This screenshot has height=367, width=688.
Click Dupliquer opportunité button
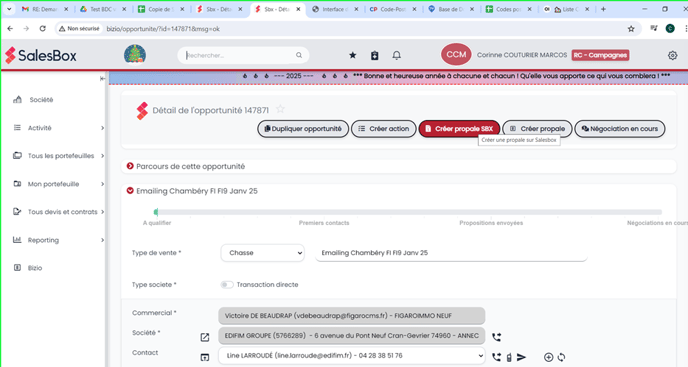coord(303,129)
